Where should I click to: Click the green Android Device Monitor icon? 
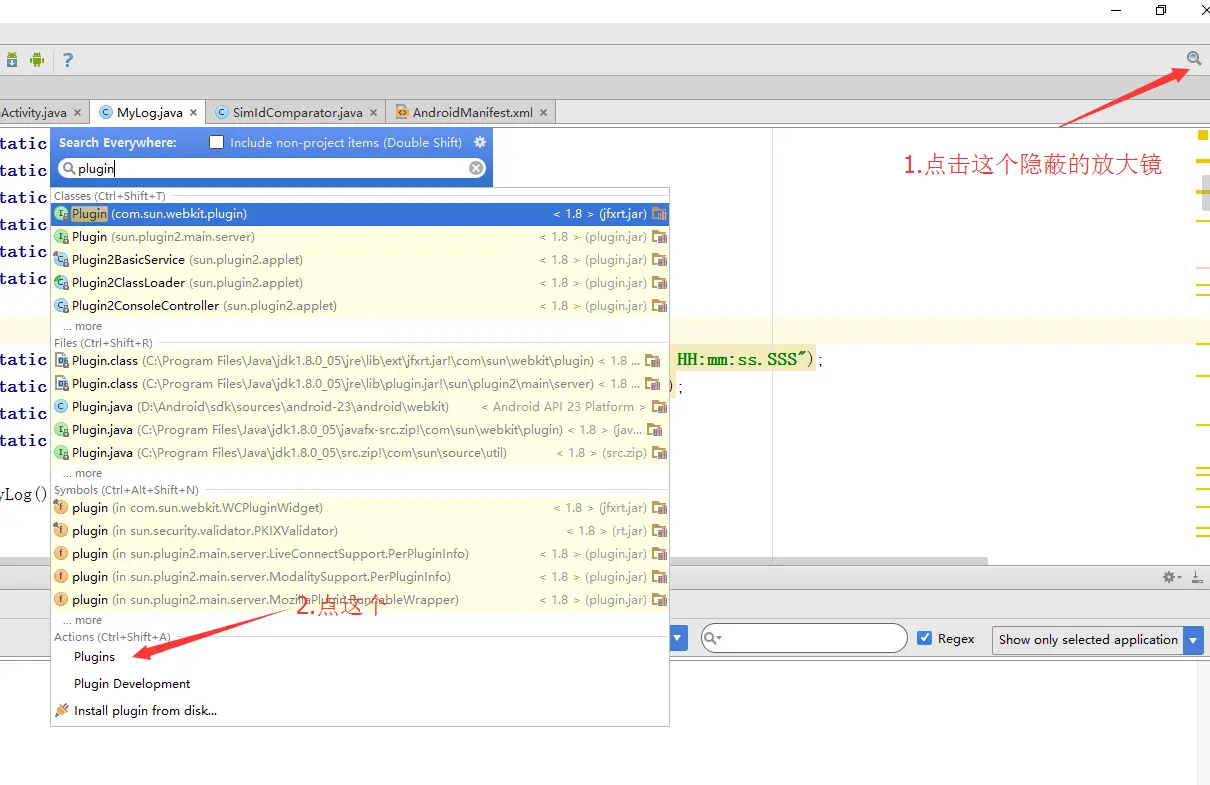[x=37, y=60]
